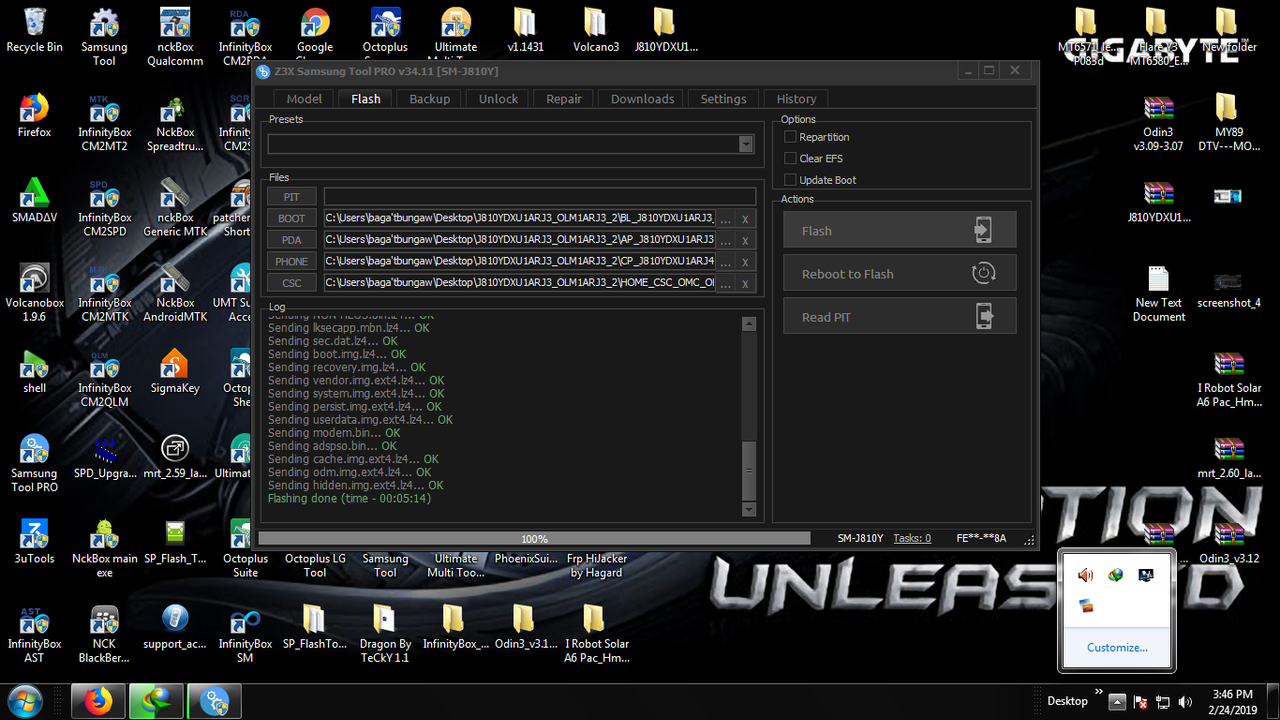Launch SigmaKey desktop shortcut
Screen dimensions: 1280x720
(x=175, y=372)
